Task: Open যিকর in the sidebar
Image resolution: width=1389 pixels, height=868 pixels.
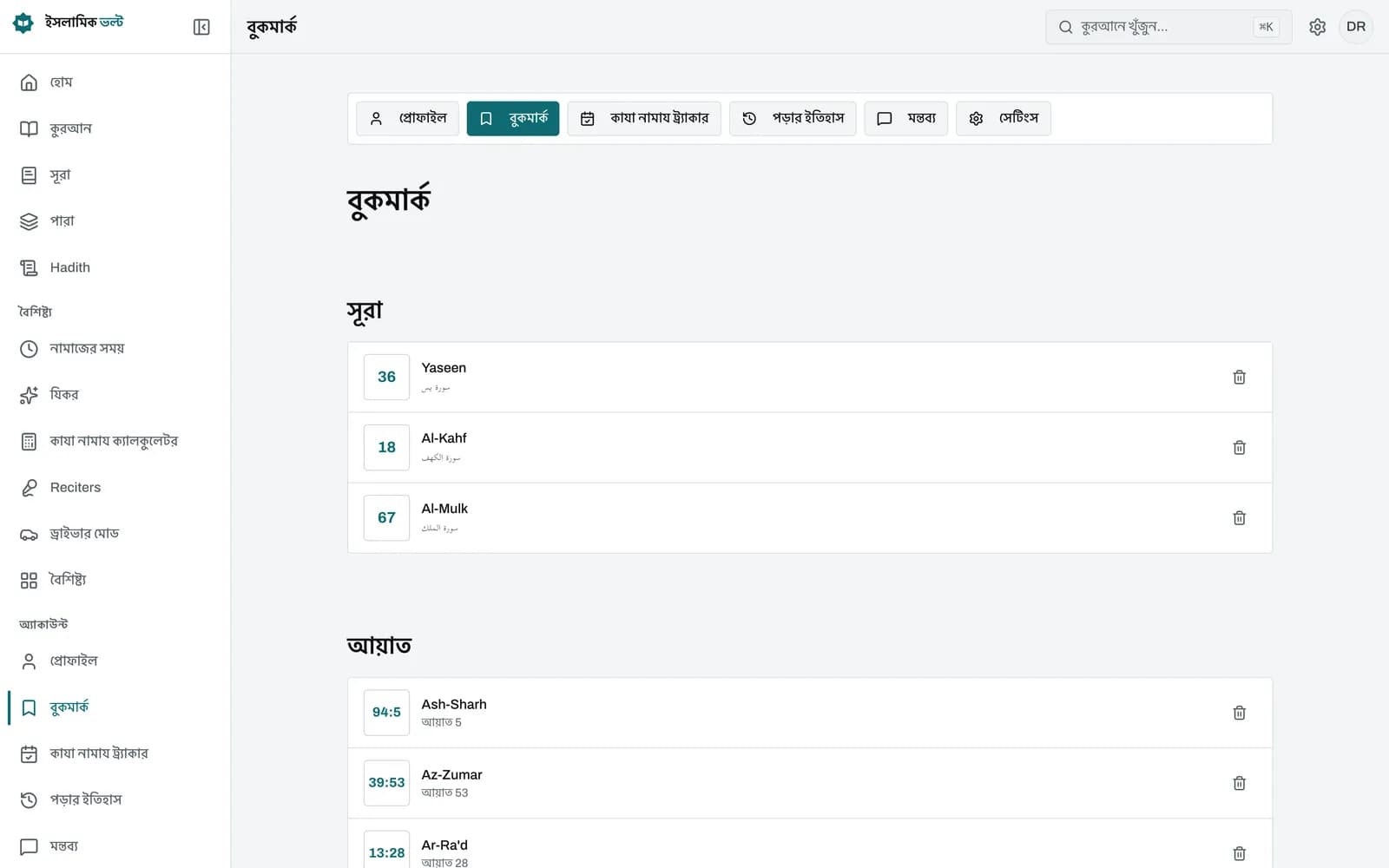Action: click(115, 395)
